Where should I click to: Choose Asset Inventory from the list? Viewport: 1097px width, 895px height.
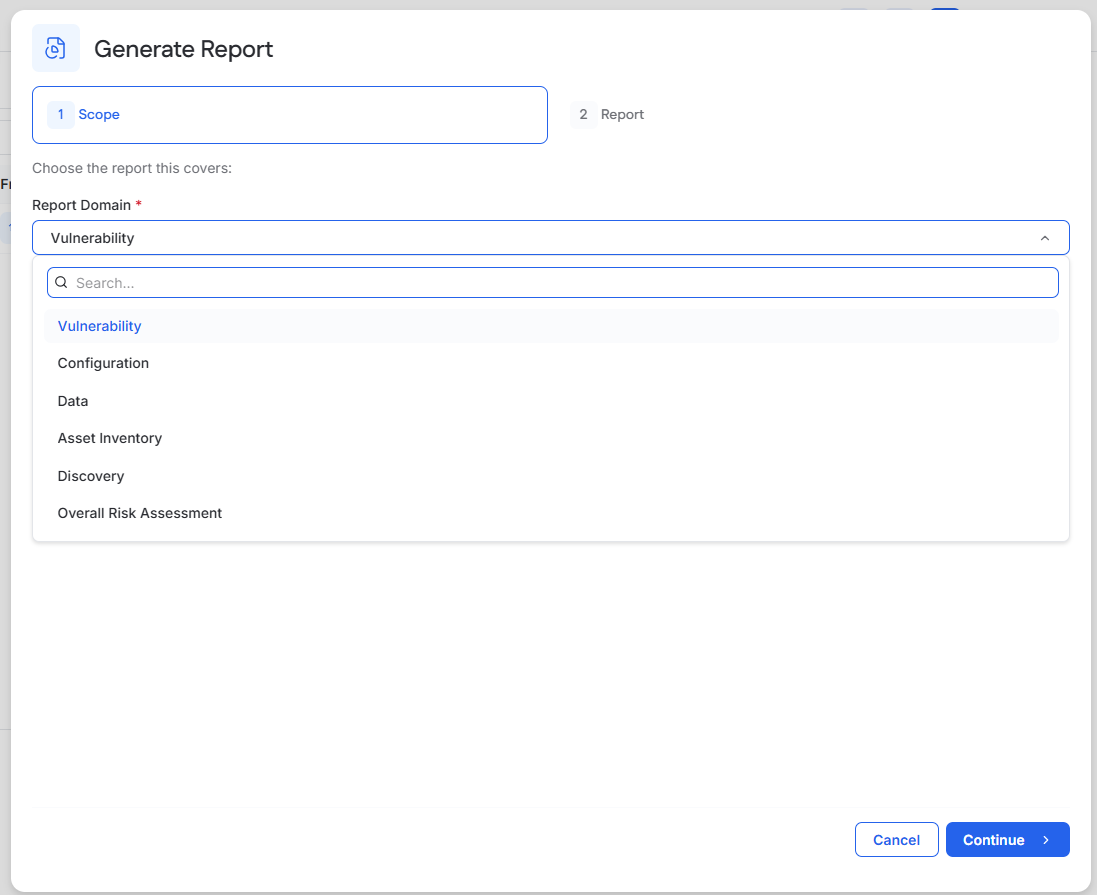click(551, 438)
